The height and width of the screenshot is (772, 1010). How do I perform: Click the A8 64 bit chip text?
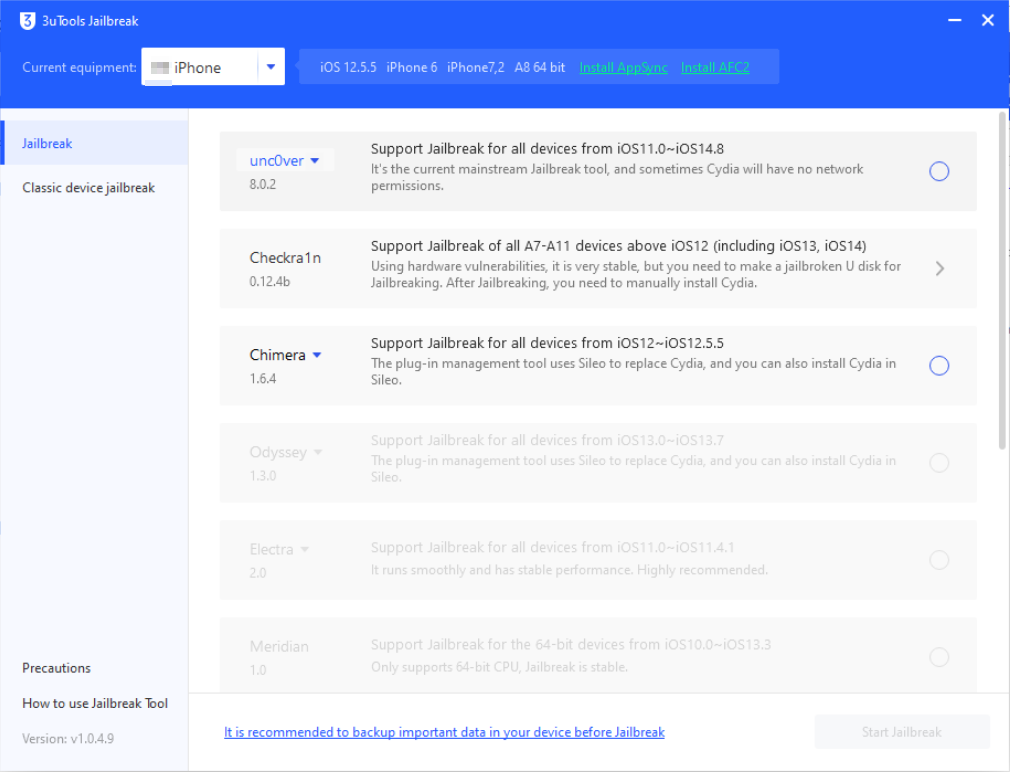[540, 67]
